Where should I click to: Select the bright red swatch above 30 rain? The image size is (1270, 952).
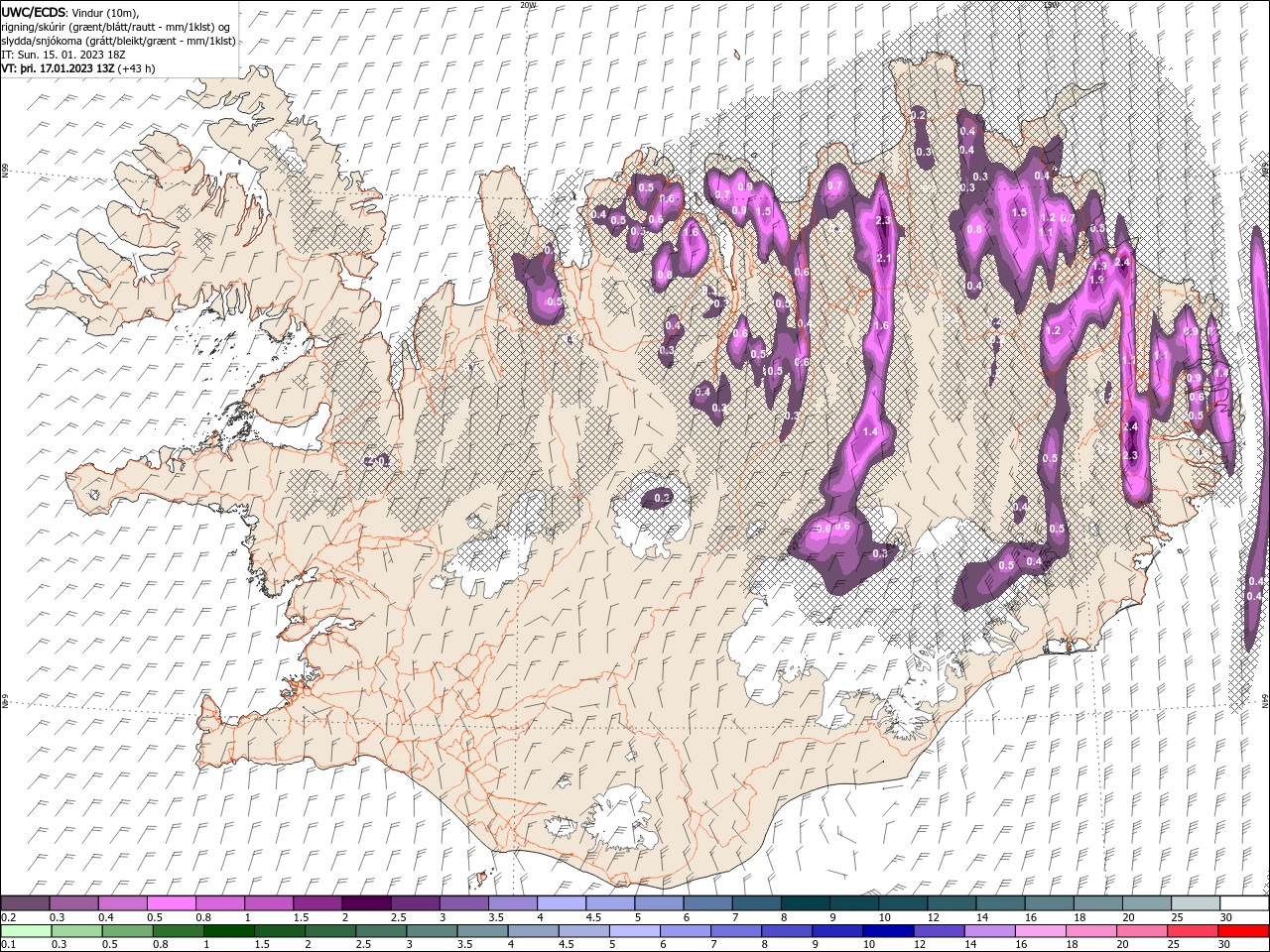point(1242,931)
